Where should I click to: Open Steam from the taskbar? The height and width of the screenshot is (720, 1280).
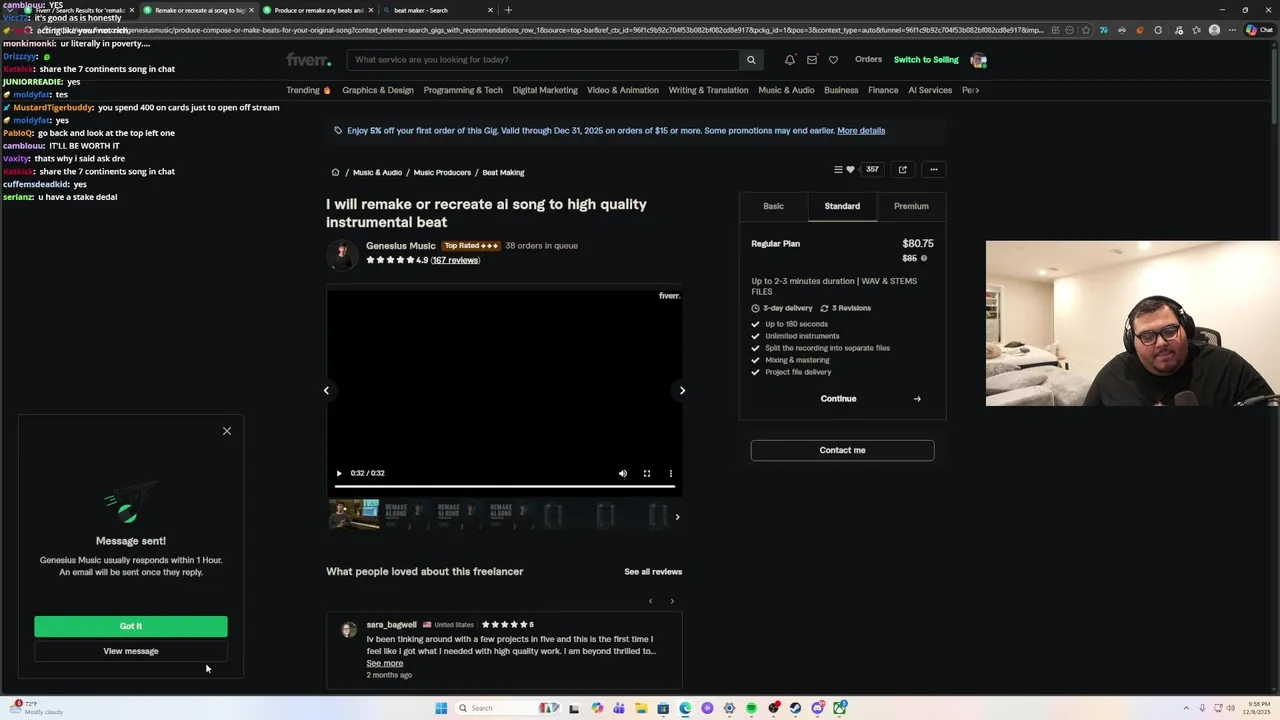[x=795, y=708]
